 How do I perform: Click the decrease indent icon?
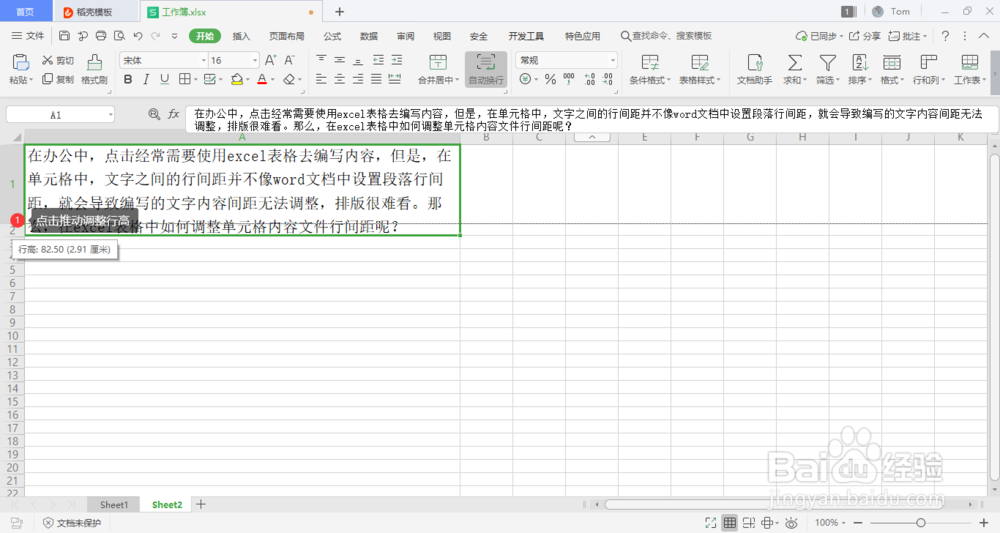click(x=378, y=60)
